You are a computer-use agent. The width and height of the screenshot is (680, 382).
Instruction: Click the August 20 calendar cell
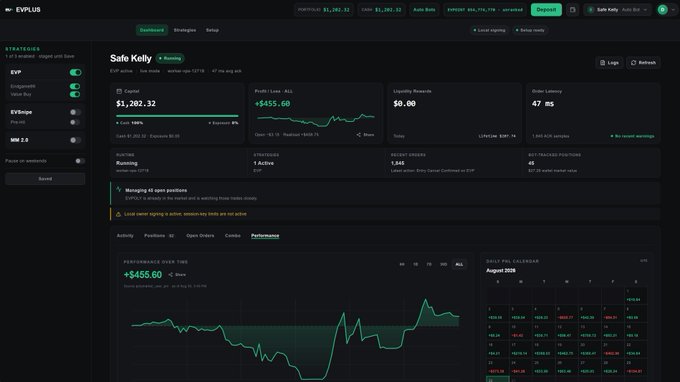[589, 349]
